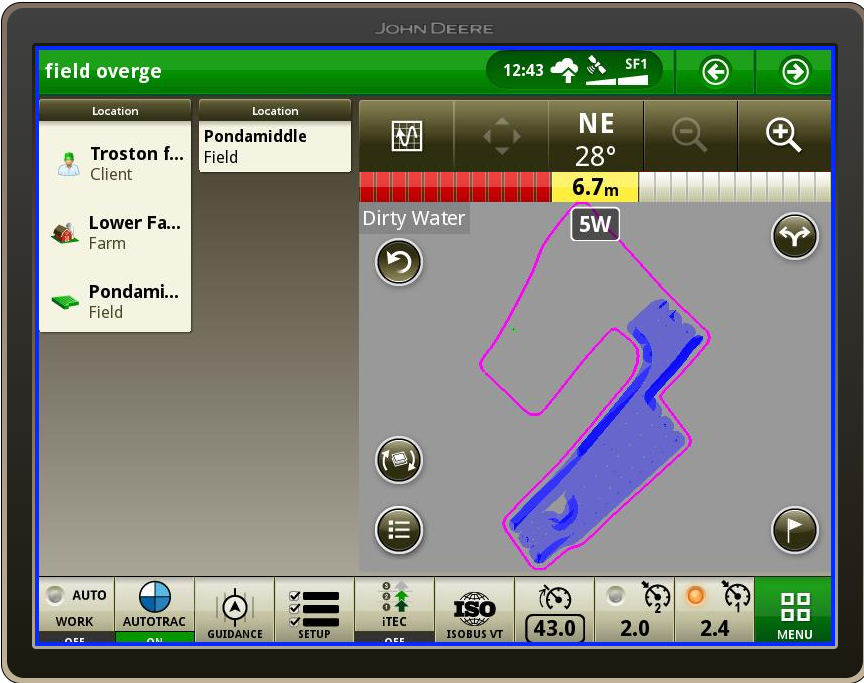The height and width of the screenshot is (683, 864).
Task: Open the SETUP checklist shortcut
Action: pyautogui.click(x=314, y=610)
